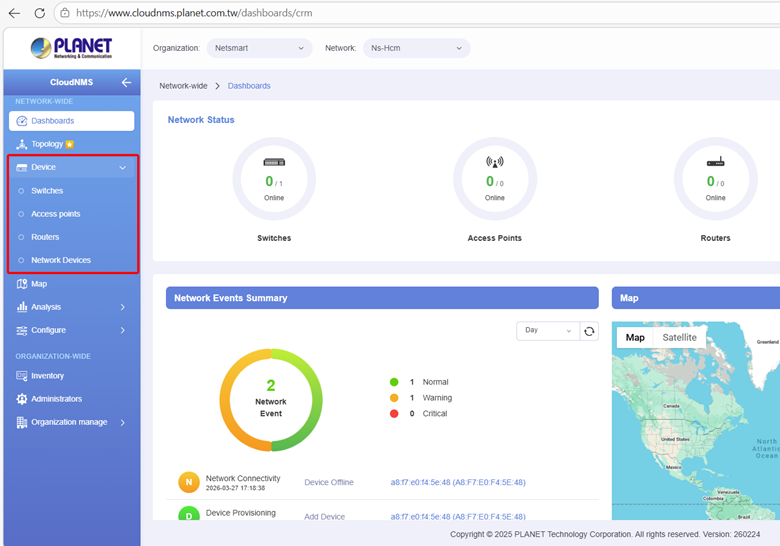Screen dimensions: 780x546
Task: Click the browser back arrow
Action: click(14, 13)
